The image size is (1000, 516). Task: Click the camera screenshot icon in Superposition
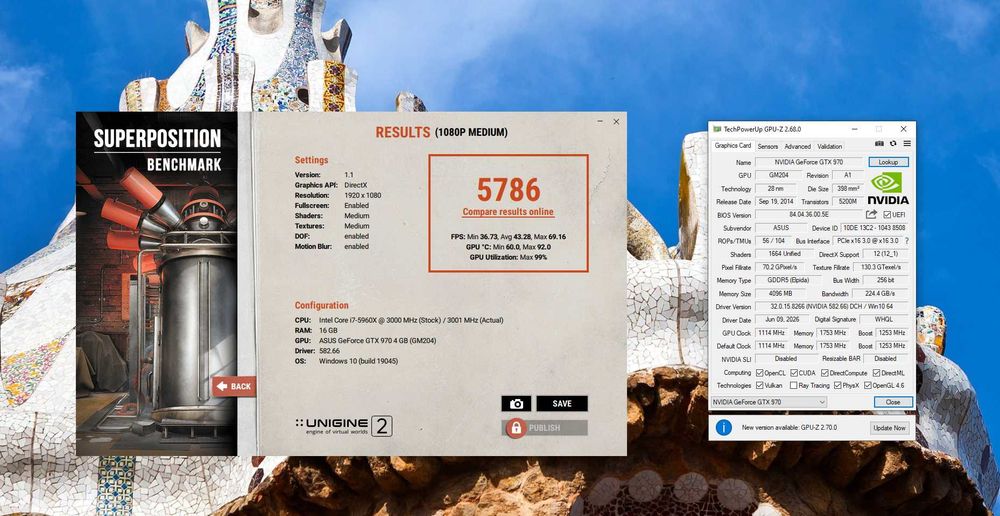coord(516,404)
